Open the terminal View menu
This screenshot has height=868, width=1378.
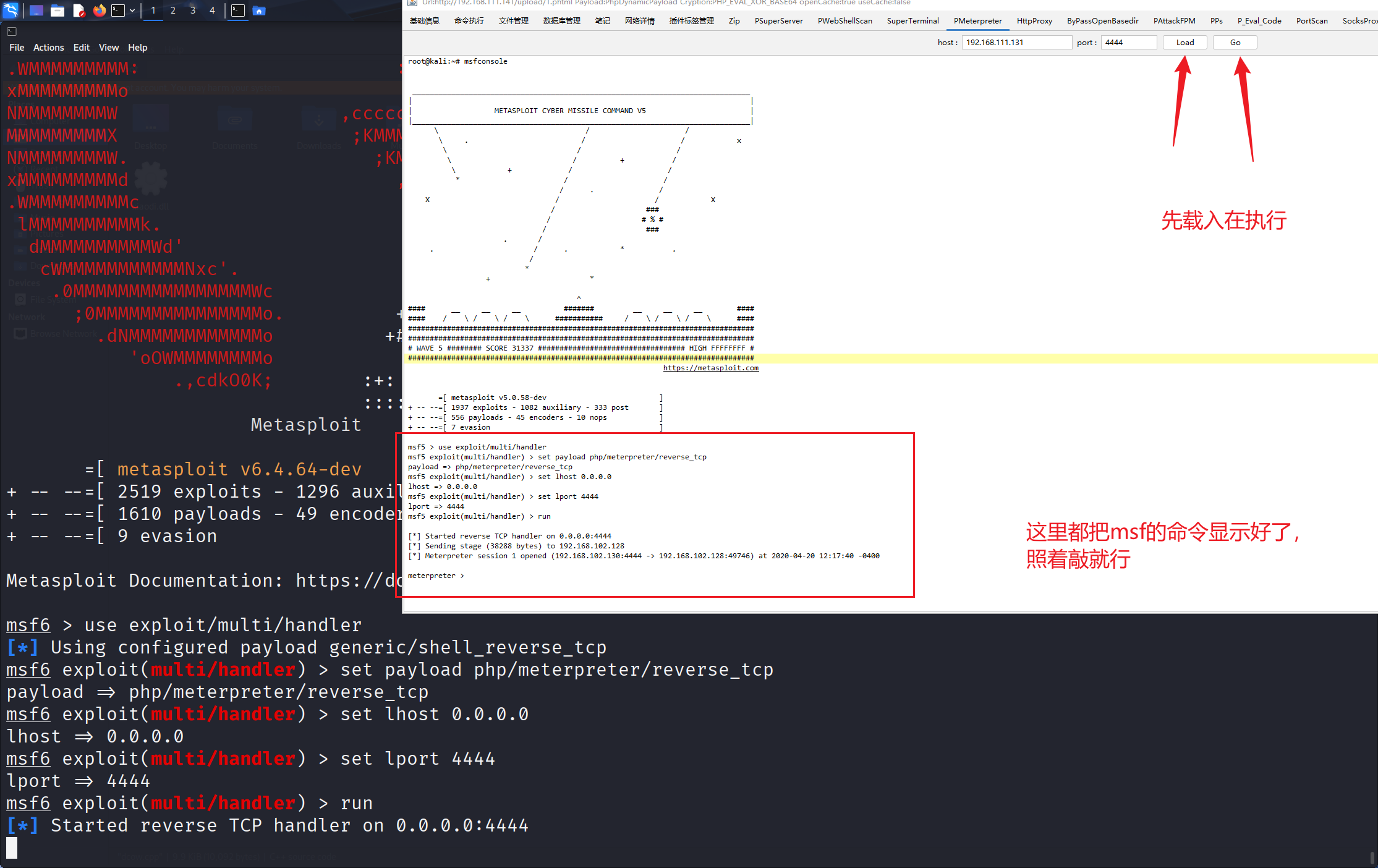tap(108, 48)
